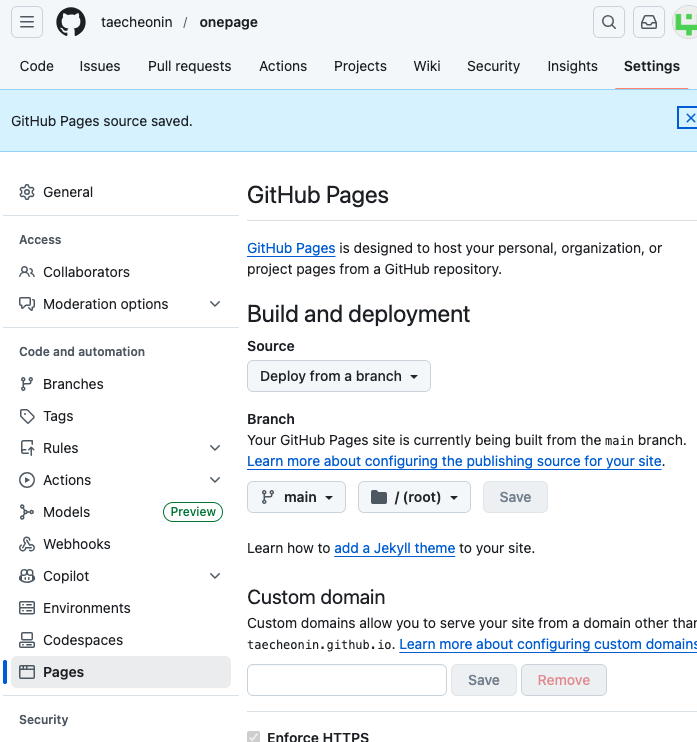Click the Preview badge beside Models

193,512
